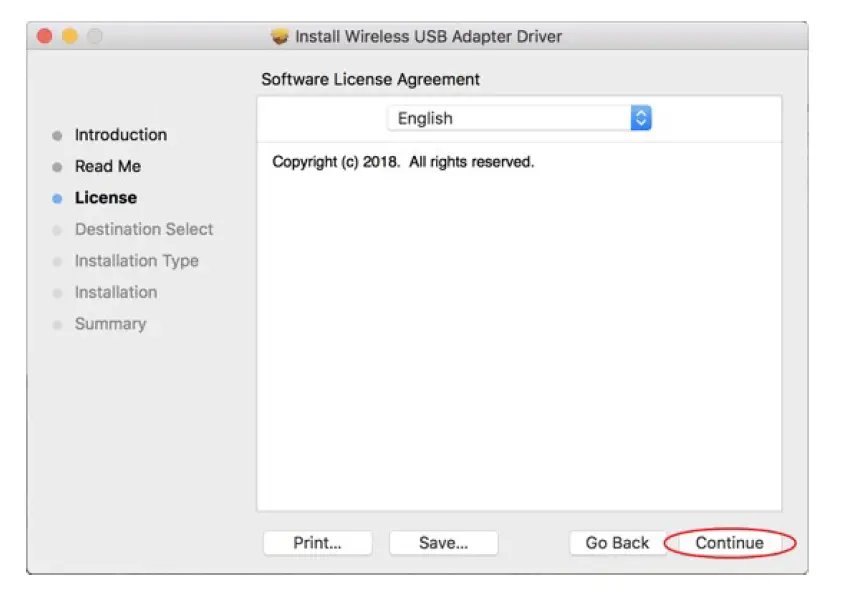Click the Go Back button
The height and width of the screenshot is (592, 841).
617,543
